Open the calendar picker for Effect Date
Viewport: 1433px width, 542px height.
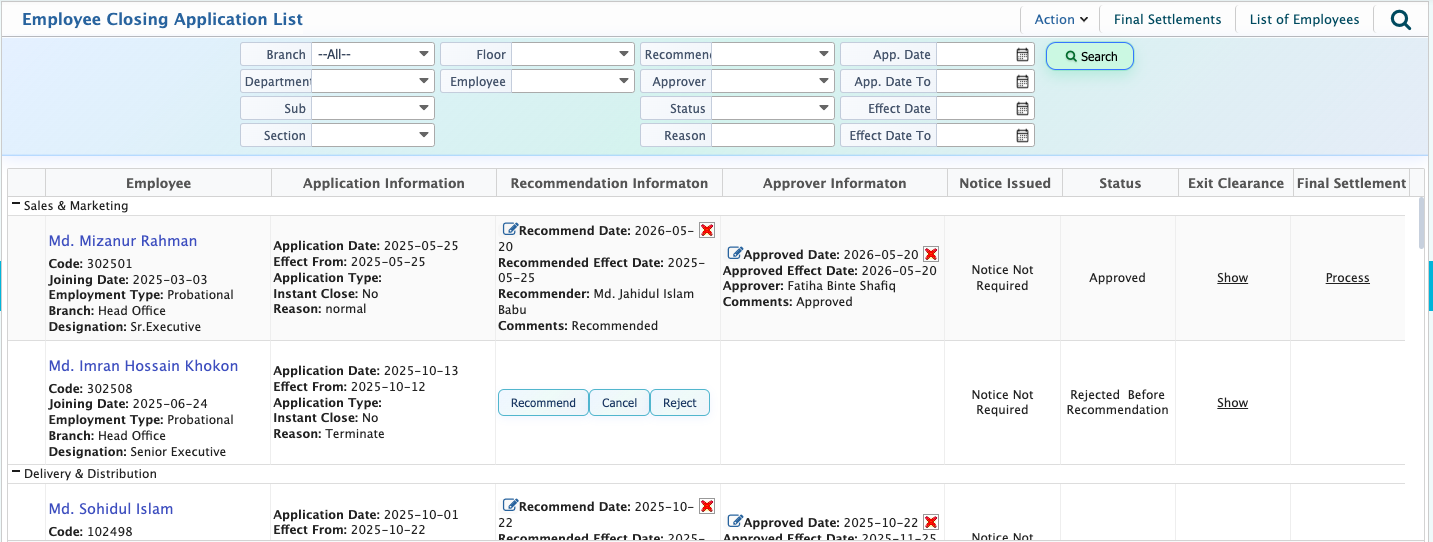(1022, 108)
